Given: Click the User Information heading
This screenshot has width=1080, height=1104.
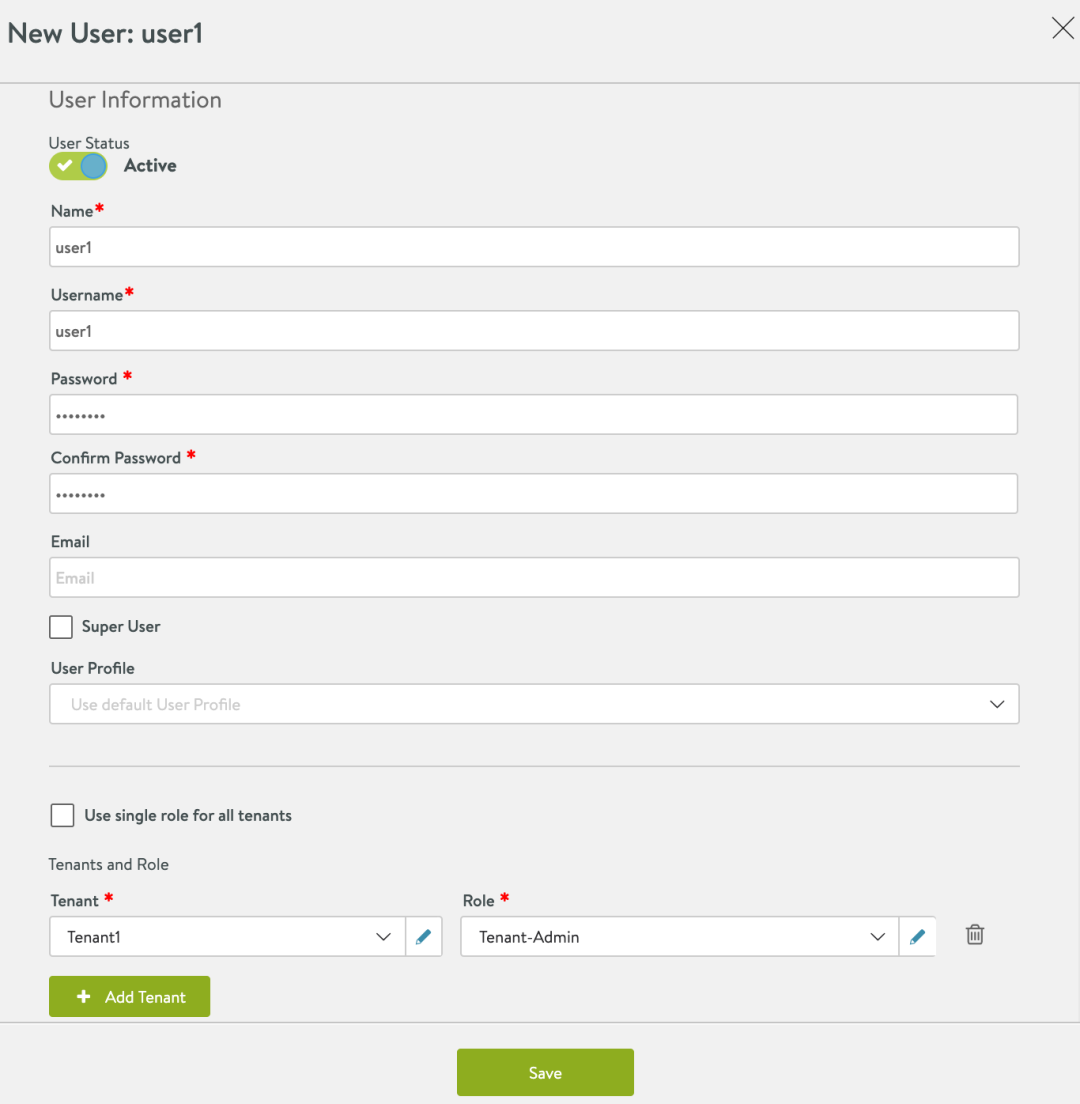Looking at the screenshot, I should click(x=135, y=100).
